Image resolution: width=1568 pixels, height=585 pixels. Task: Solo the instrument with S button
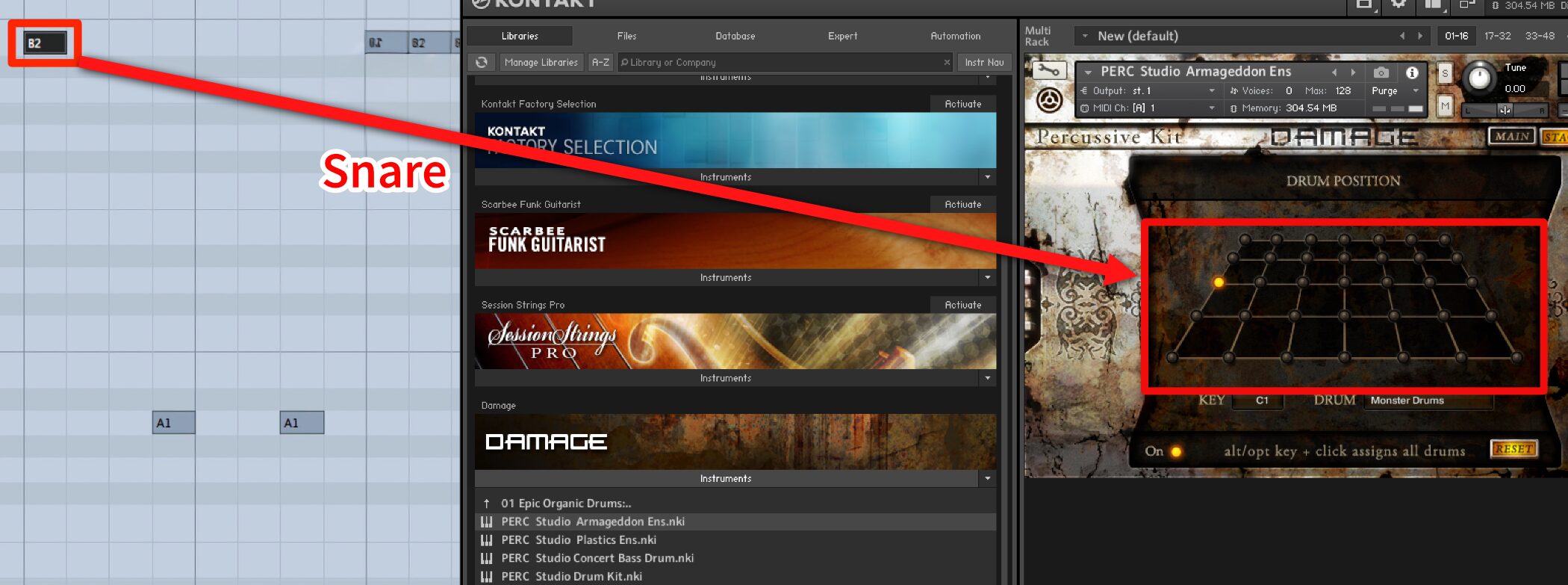[x=1445, y=73]
